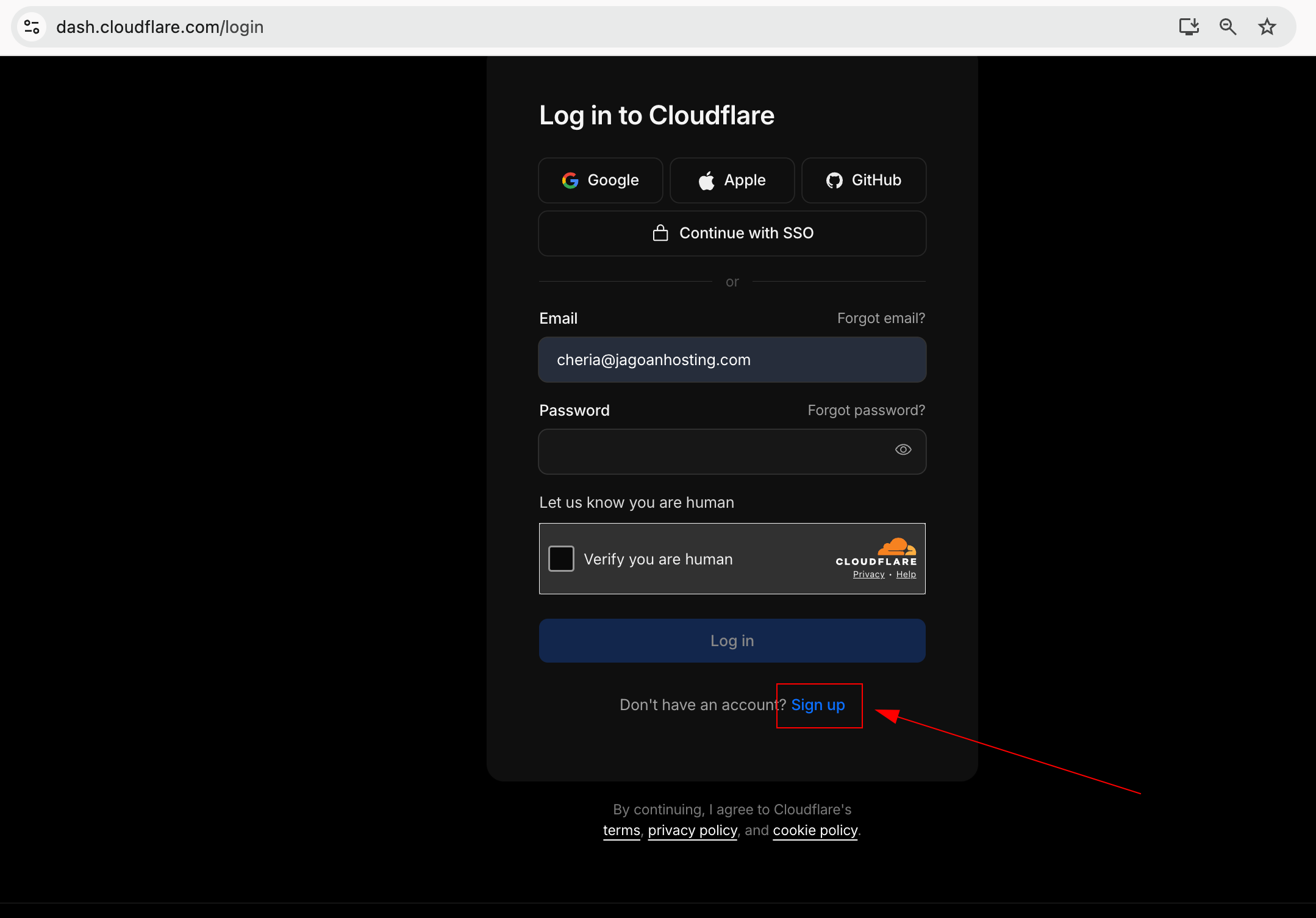Viewport: 1316px width, 918px height.
Task: Open site information icon in address bar
Action: coord(32,27)
